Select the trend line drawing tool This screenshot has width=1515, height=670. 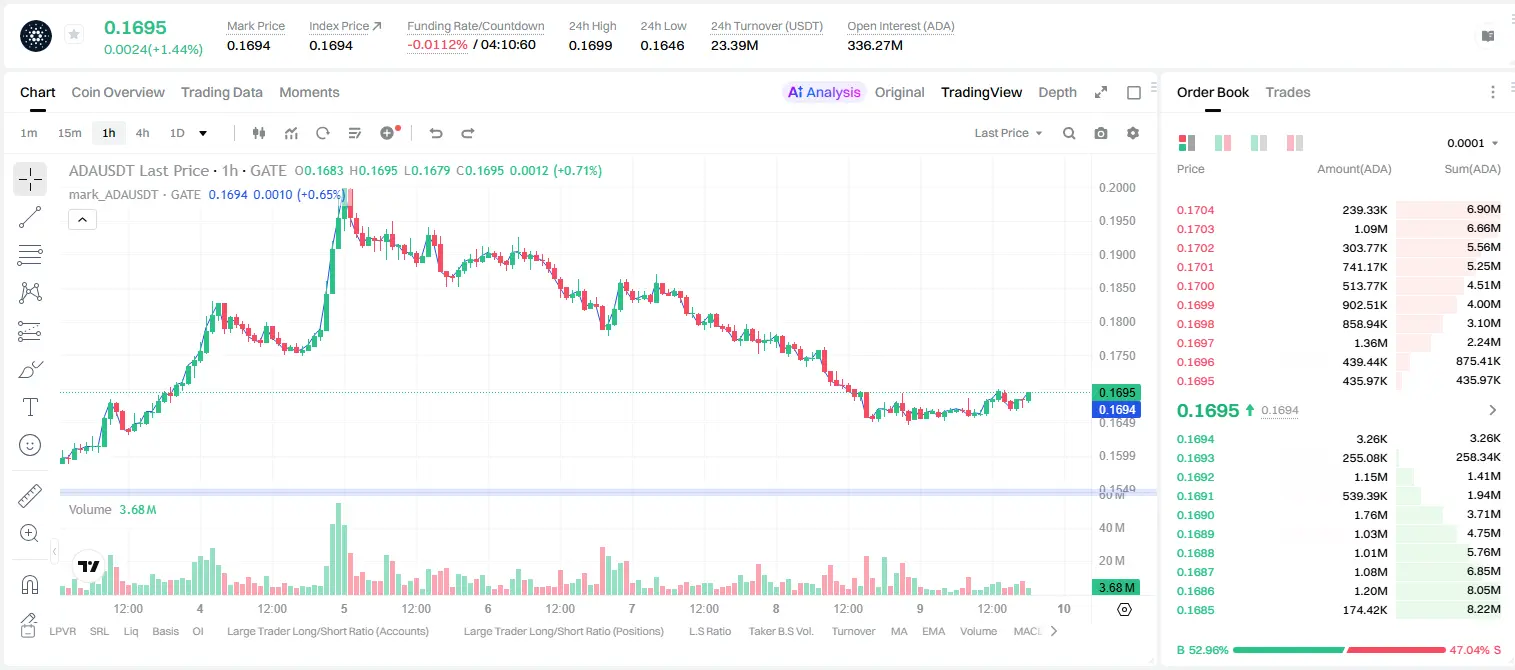coord(30,217)
